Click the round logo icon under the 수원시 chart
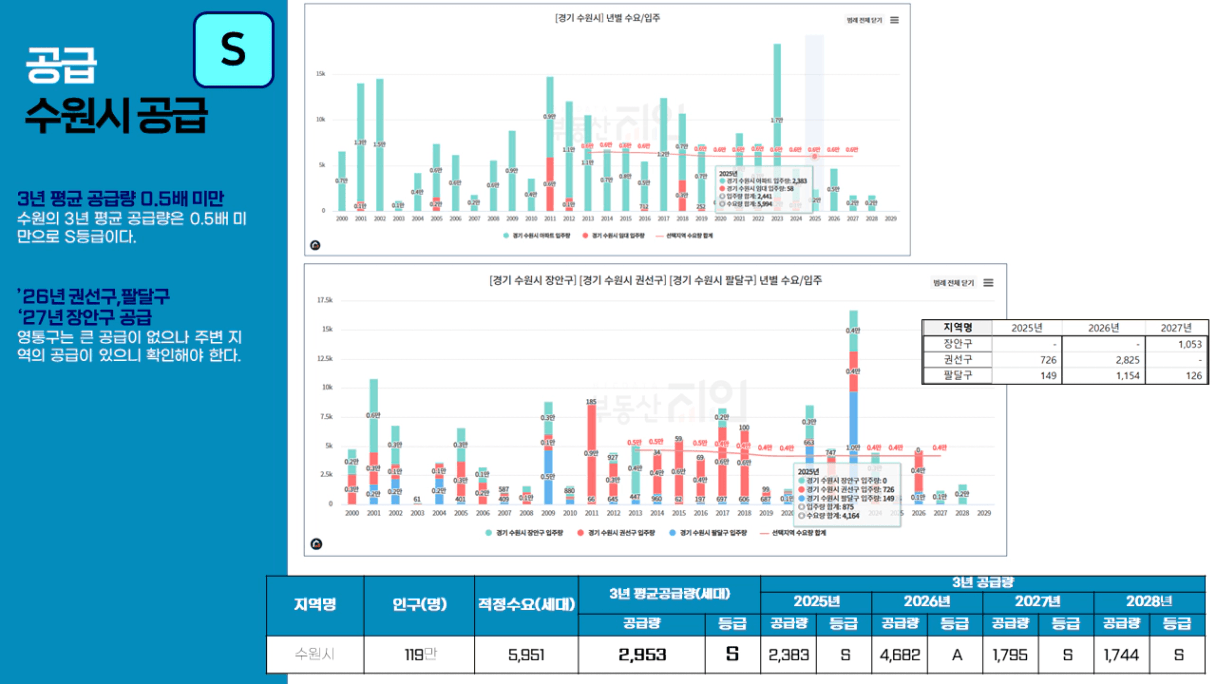The height and width of the screenshot is (684, 1216). (316, 244)
